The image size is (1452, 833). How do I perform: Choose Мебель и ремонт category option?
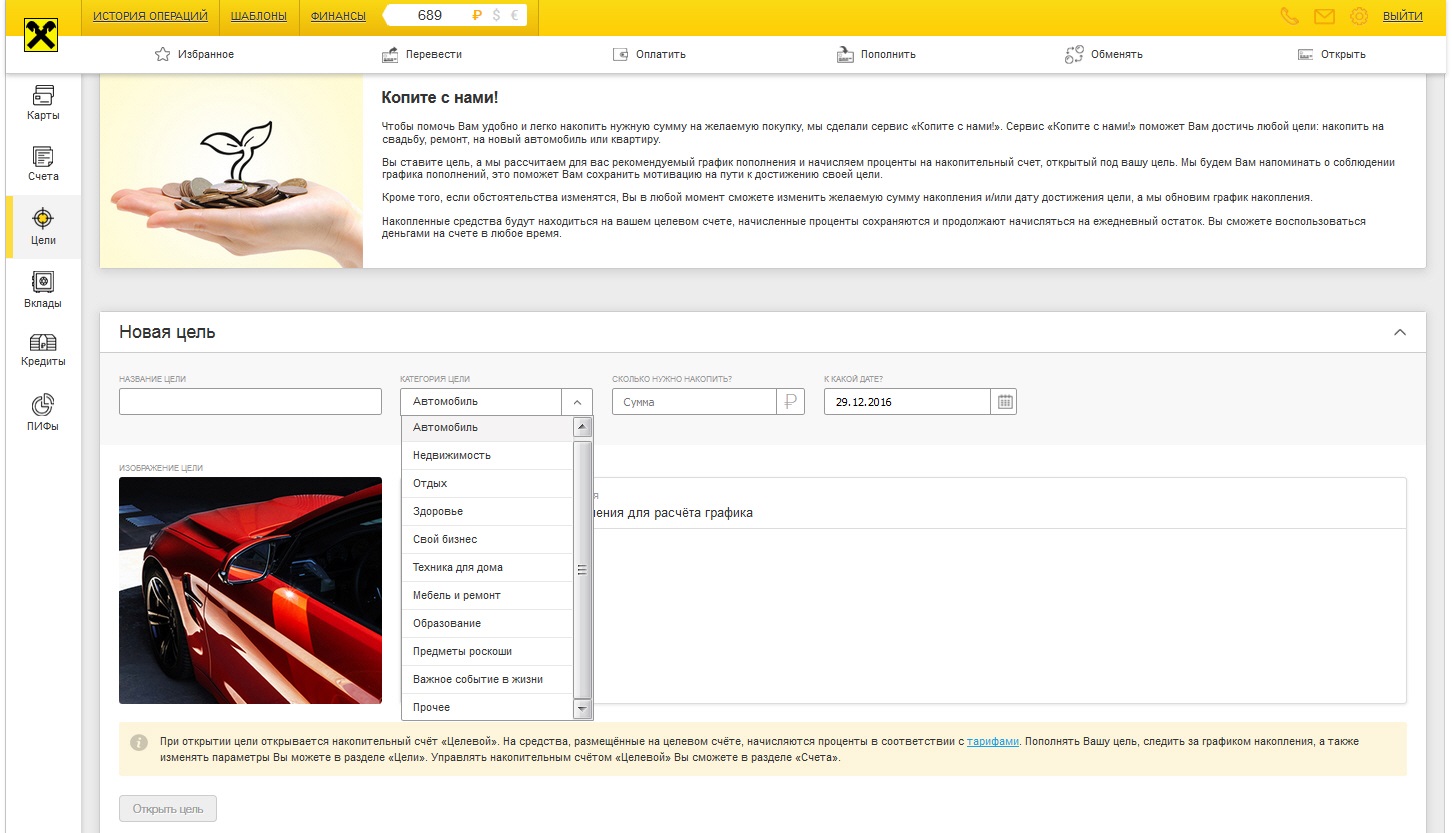(487, 596)
